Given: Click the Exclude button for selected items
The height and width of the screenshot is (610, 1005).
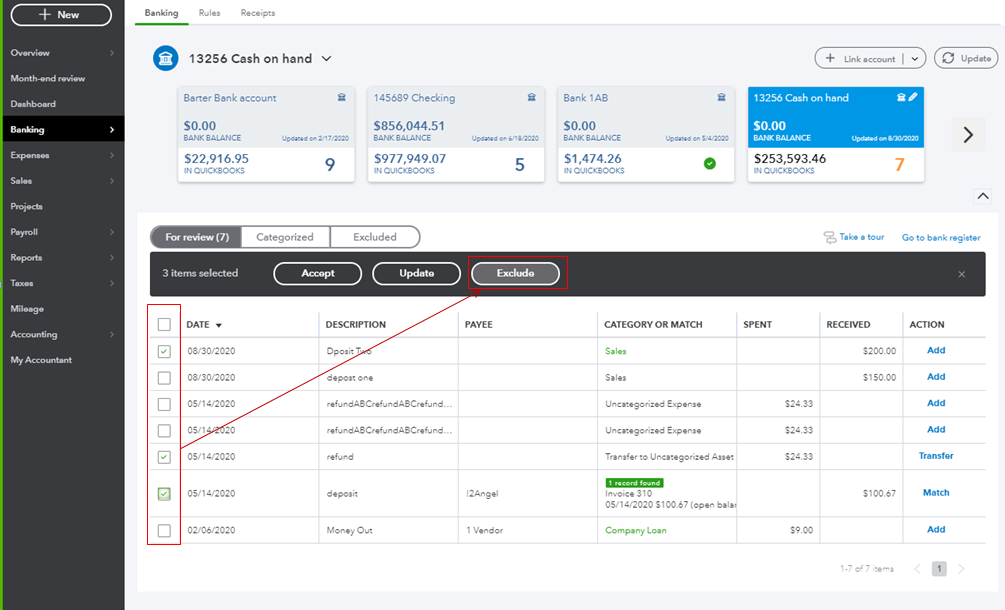Looking at the screenshot, I should 515,273.
